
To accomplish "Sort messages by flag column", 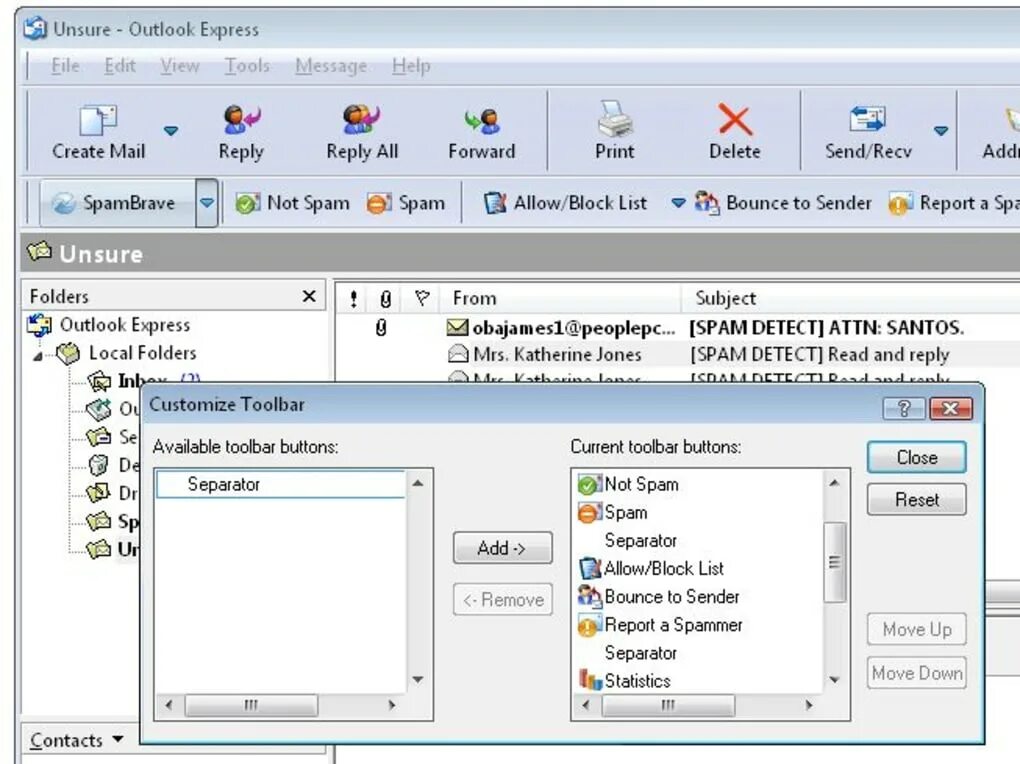I will [x=422, y=299].
